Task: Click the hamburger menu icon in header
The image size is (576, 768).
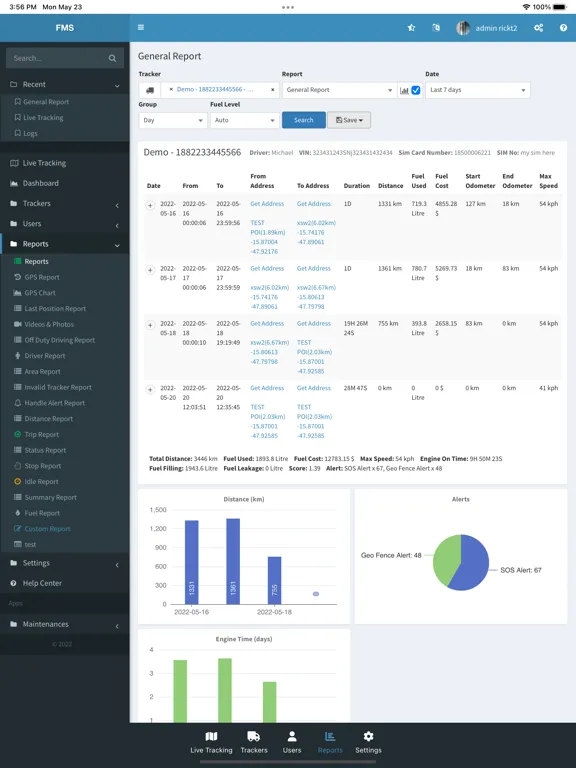Action: click(141, 27)
